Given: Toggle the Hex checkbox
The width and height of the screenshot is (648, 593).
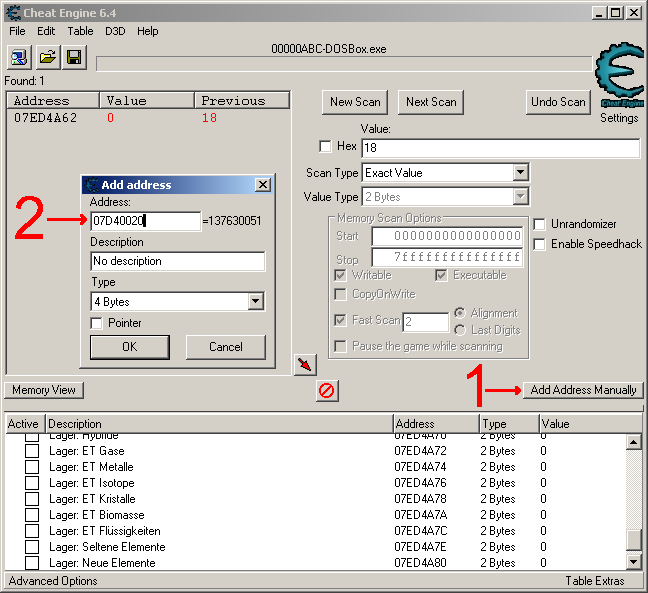Looking at the screenshot, I should (325, 146).
